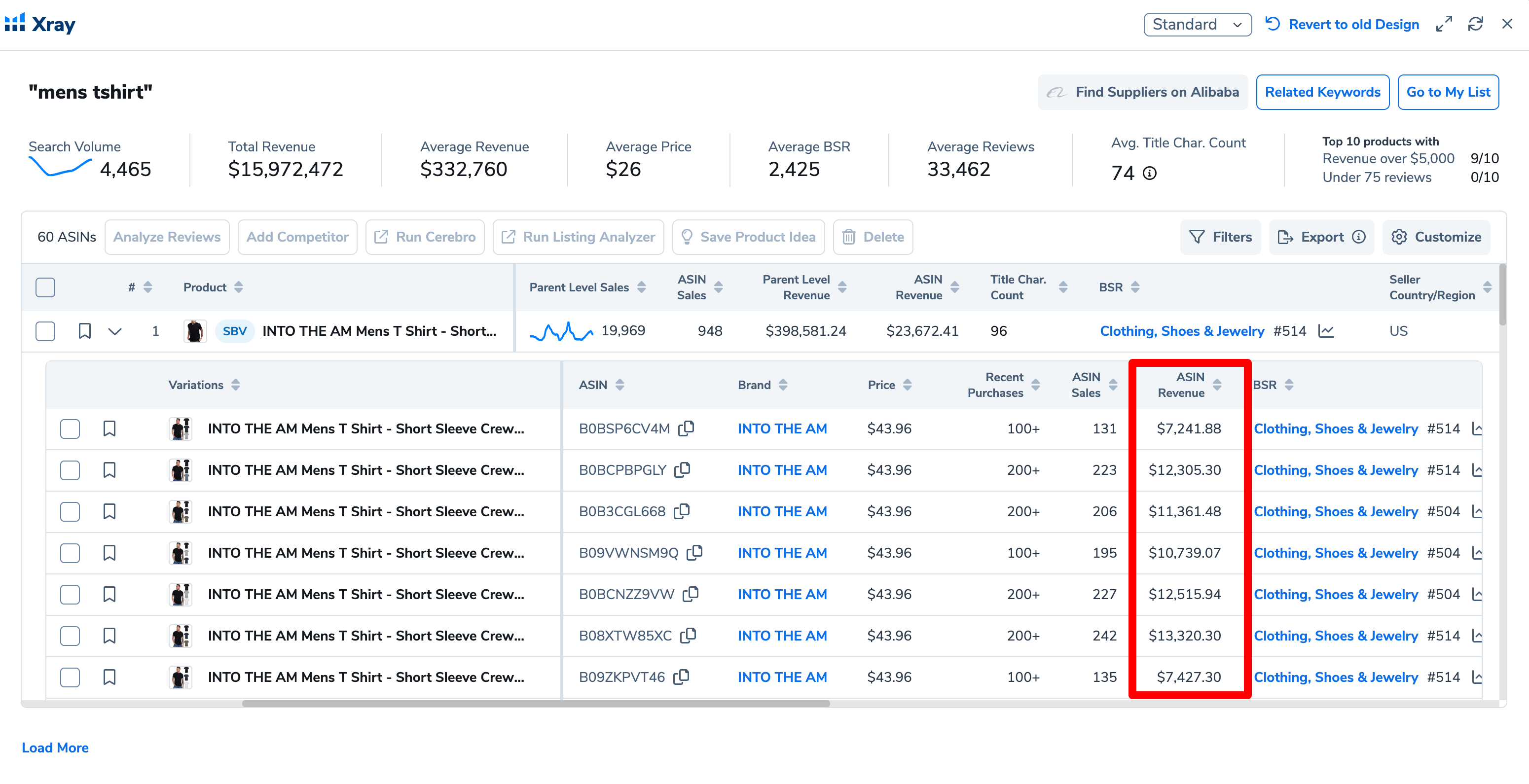
Task: Click Run Listing Analyzer
Action: [x=578, y=237]
